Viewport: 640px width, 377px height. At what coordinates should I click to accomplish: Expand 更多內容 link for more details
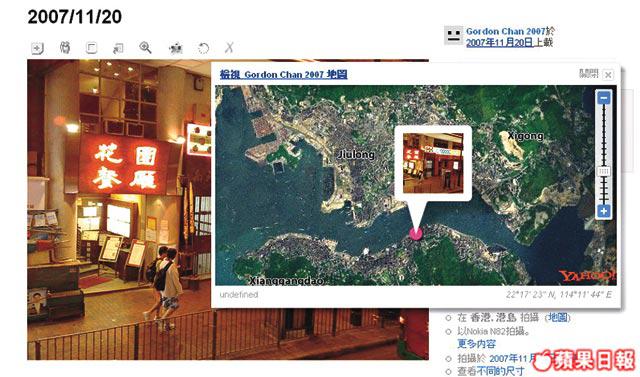476,344
